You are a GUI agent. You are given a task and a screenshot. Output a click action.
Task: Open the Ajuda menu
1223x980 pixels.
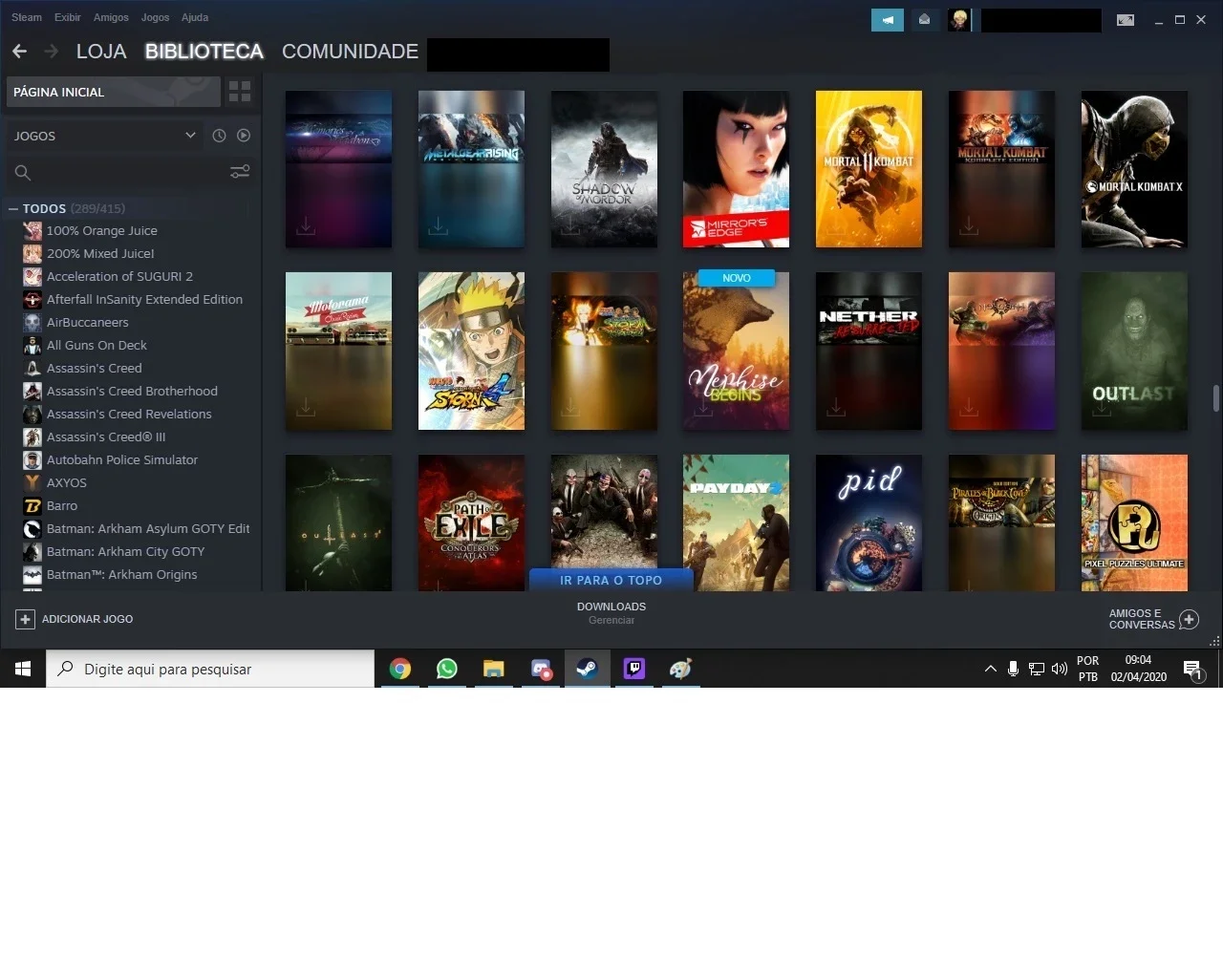pyautogui.click(x=195, y=17)
